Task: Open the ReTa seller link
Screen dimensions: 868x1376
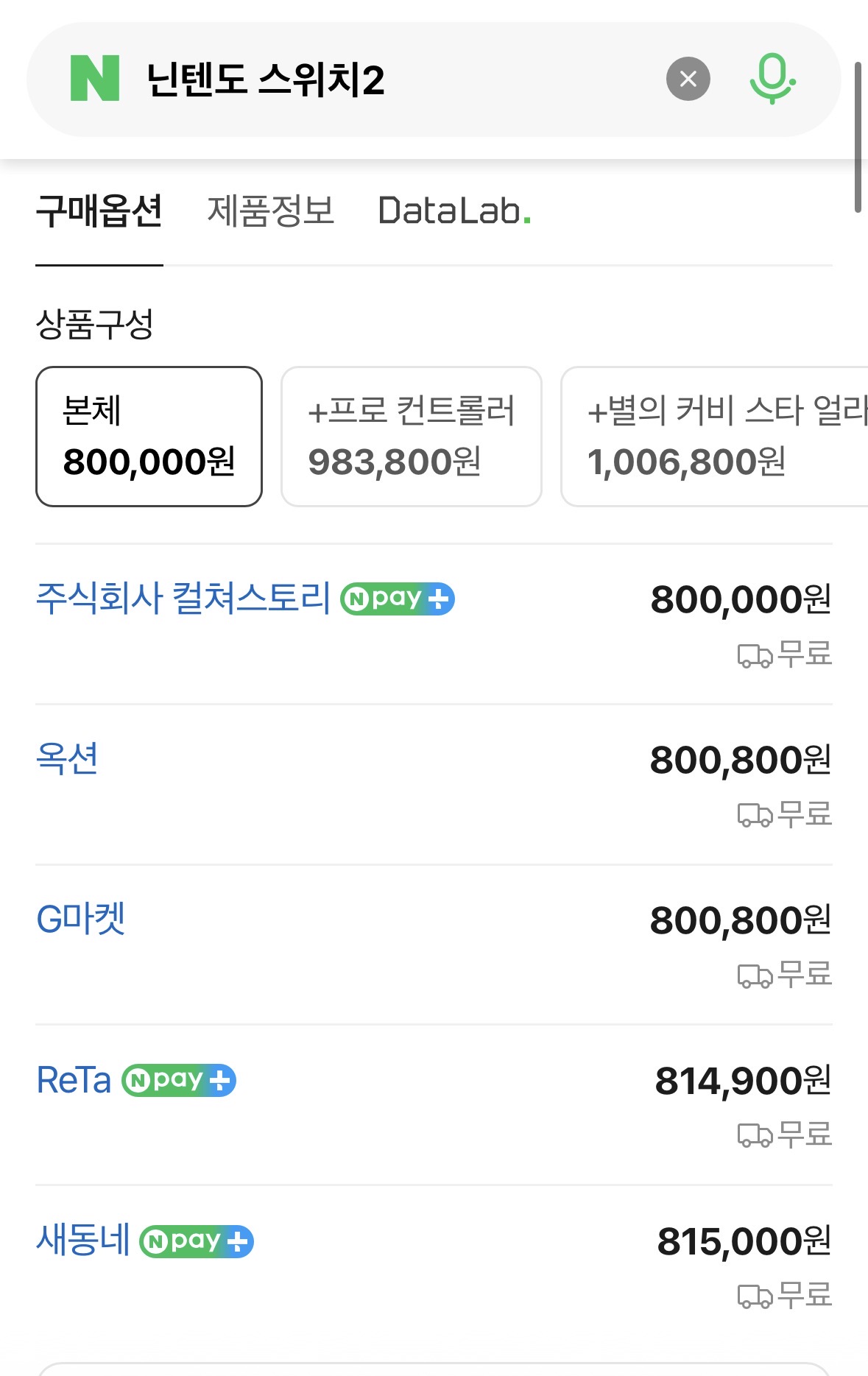Action: click(x=74, y=1080)
